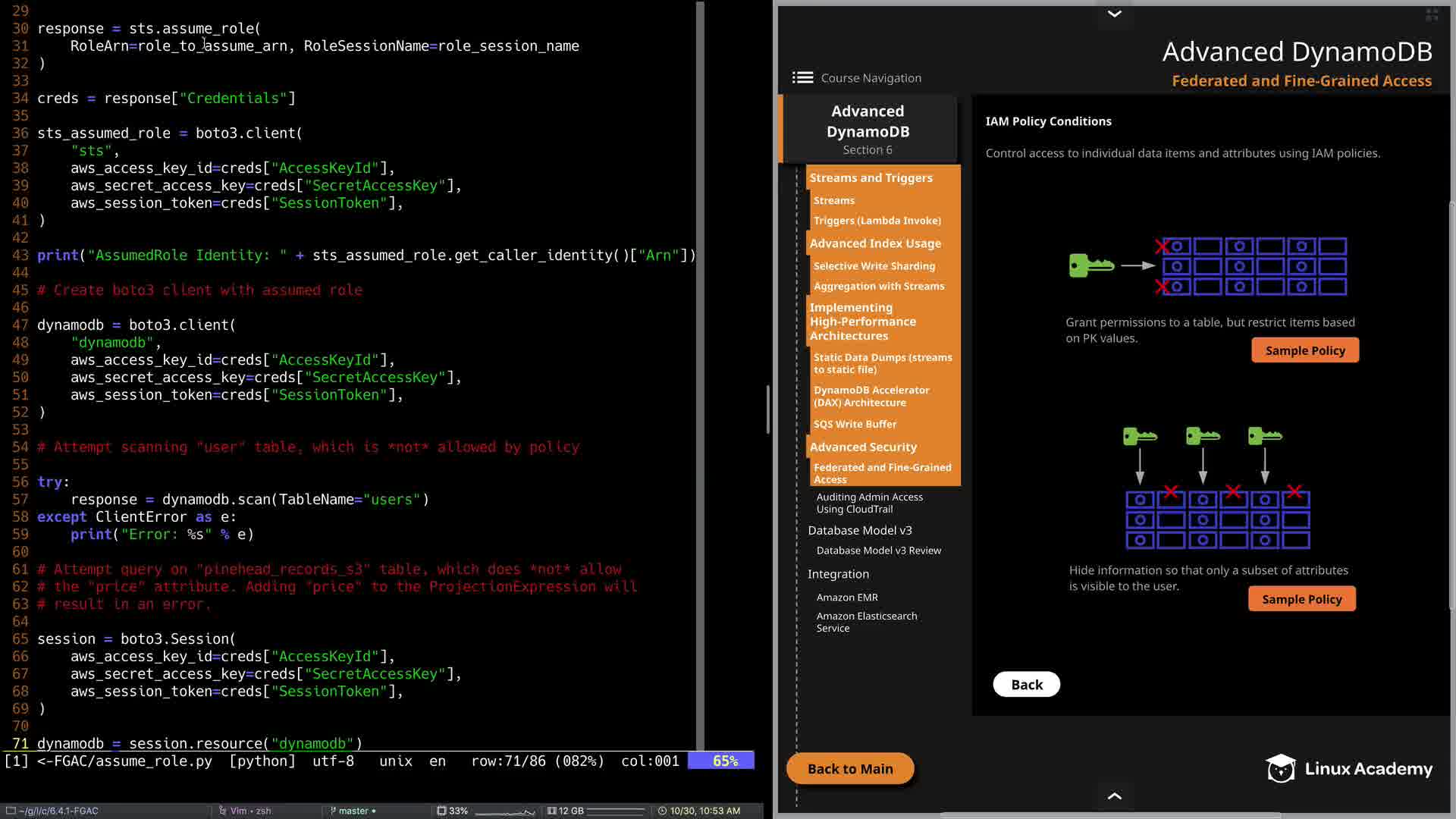Open the Streams and Triggers section
Viewport: 1456px width, 819px height.
coord(871,177)
